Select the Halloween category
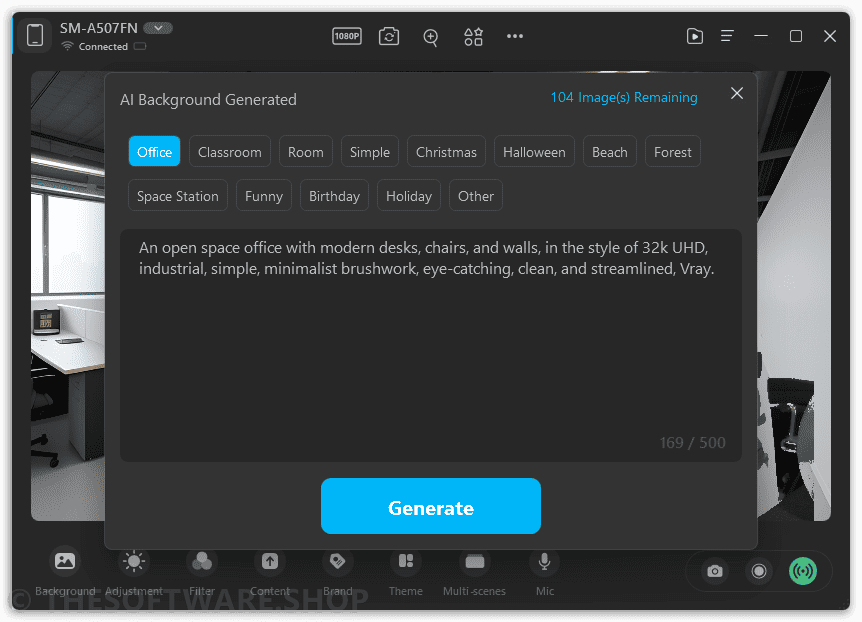The image size is (862, 622). tap(534, 152)
